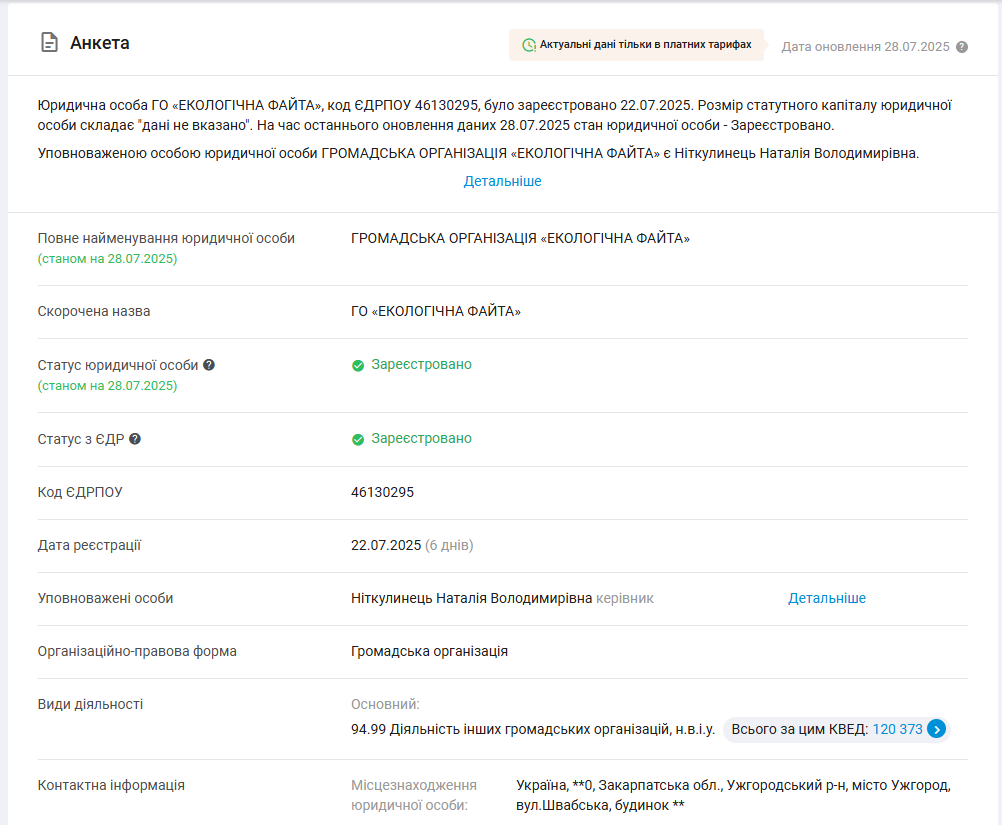1002x825 pixels.
Task: Click the Дата оновлення 28.07.2025 text
Action: 865,47
